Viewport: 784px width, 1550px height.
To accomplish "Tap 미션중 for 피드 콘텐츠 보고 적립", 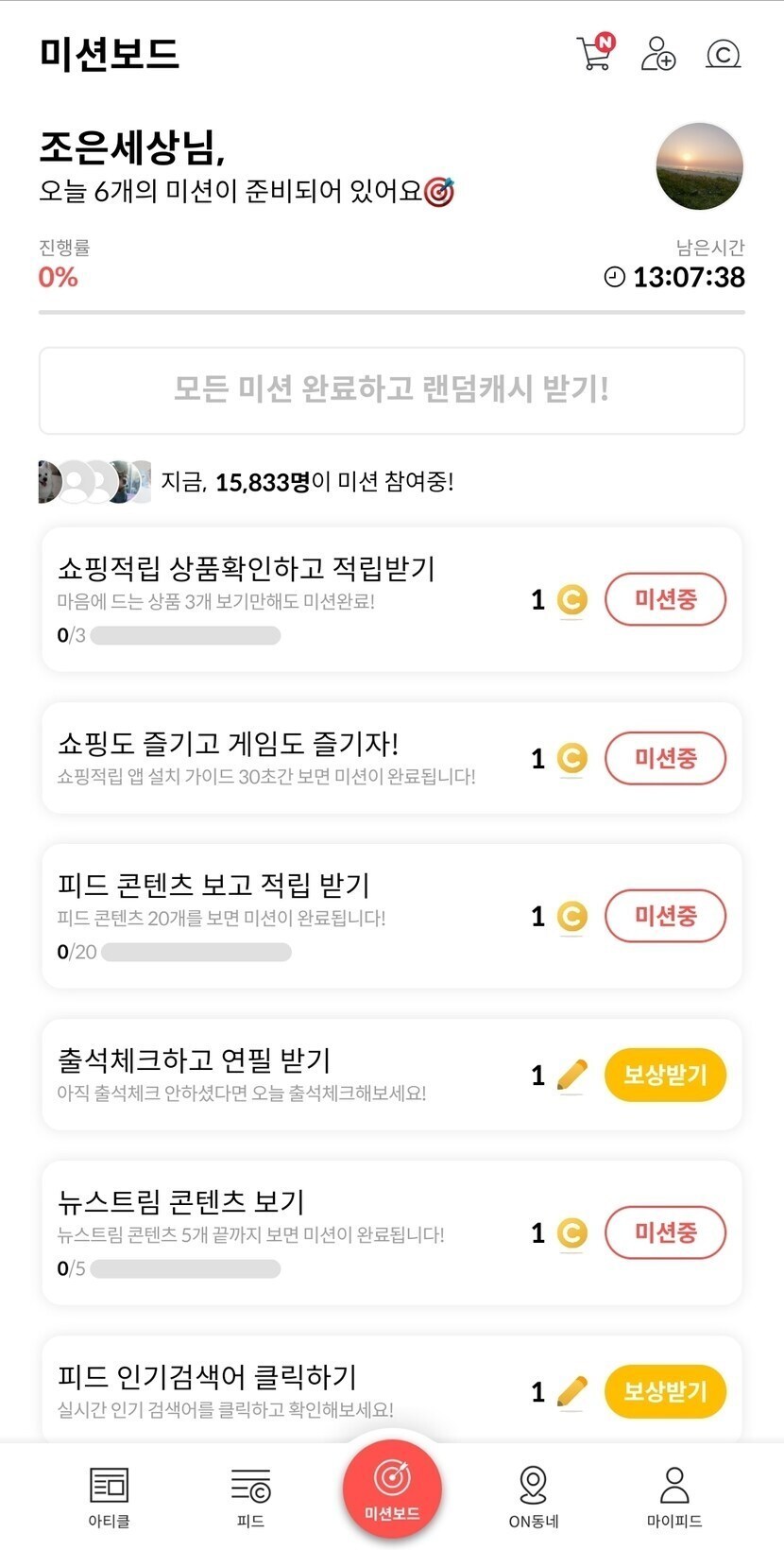I will (665, 916).
